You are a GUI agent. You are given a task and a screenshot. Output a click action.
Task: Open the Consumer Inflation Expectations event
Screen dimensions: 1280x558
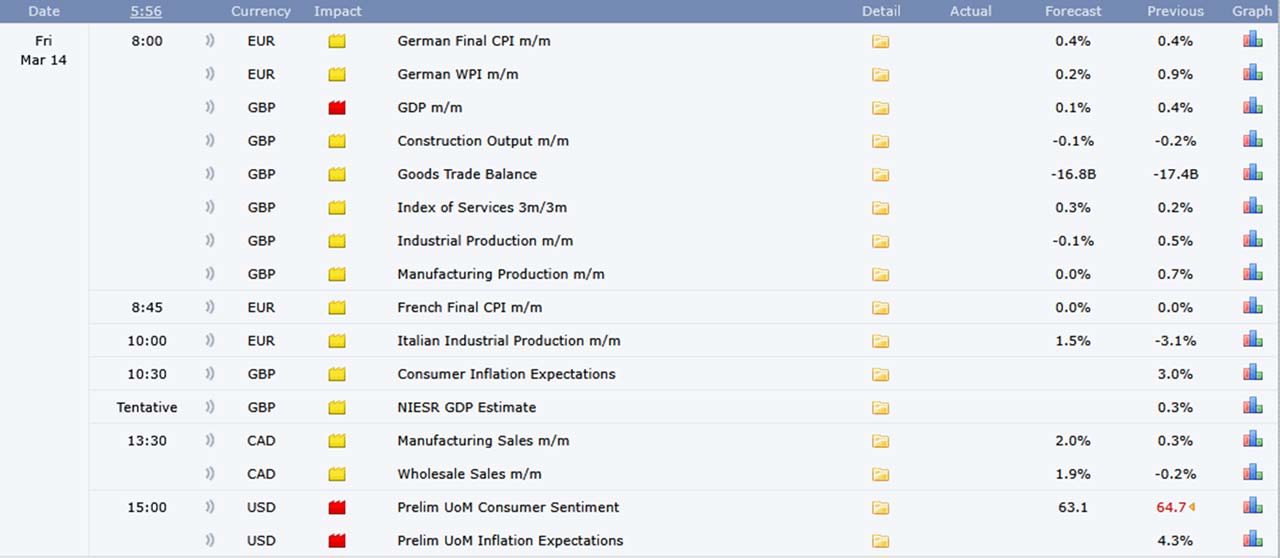(x=506, y=374)
